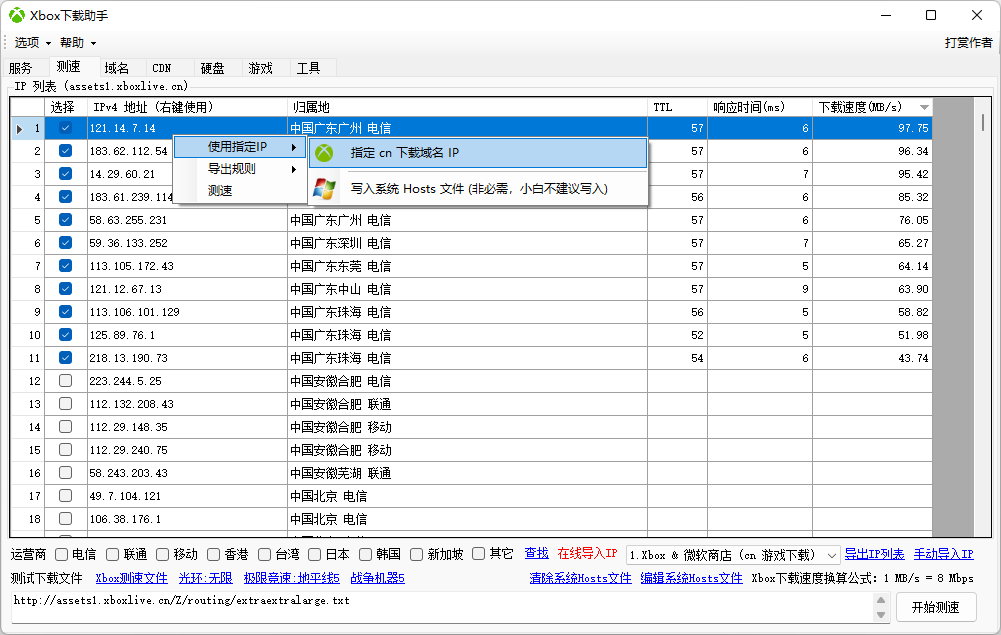The image size is (1001, 635).
Task: Click sort arrow on 下载速度 column
Action: click(924, 107)
